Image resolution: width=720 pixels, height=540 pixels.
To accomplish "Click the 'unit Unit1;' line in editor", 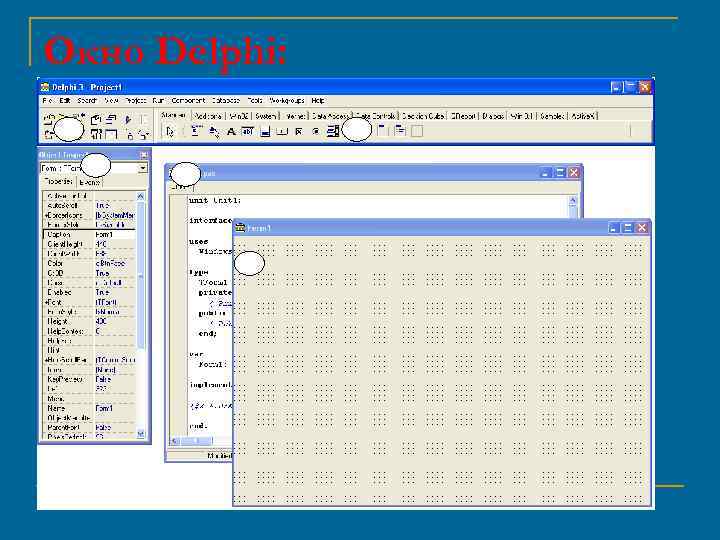I will coord(215,201).
